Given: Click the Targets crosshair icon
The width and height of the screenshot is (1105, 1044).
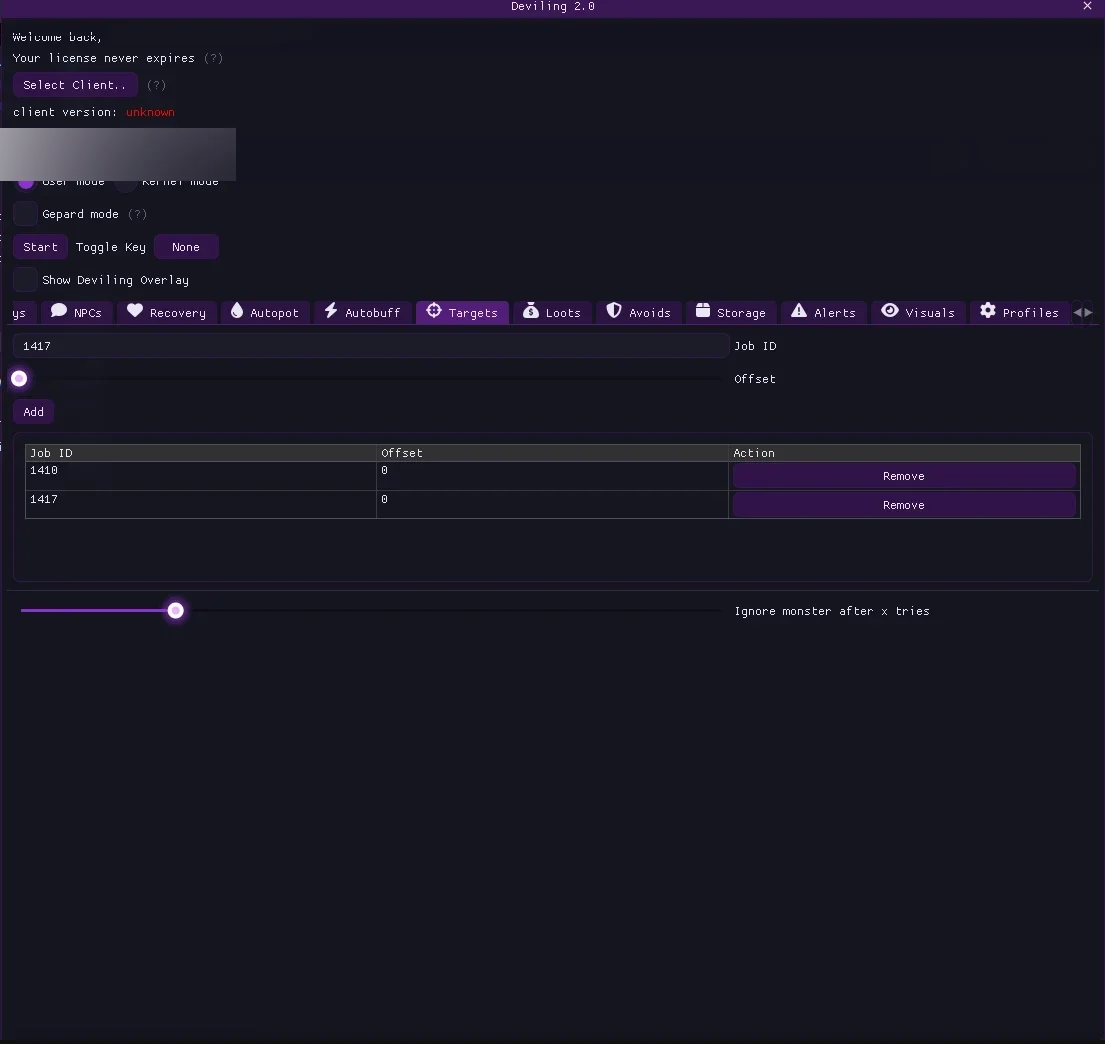Looking at the screenshot, I should (433, 311).
